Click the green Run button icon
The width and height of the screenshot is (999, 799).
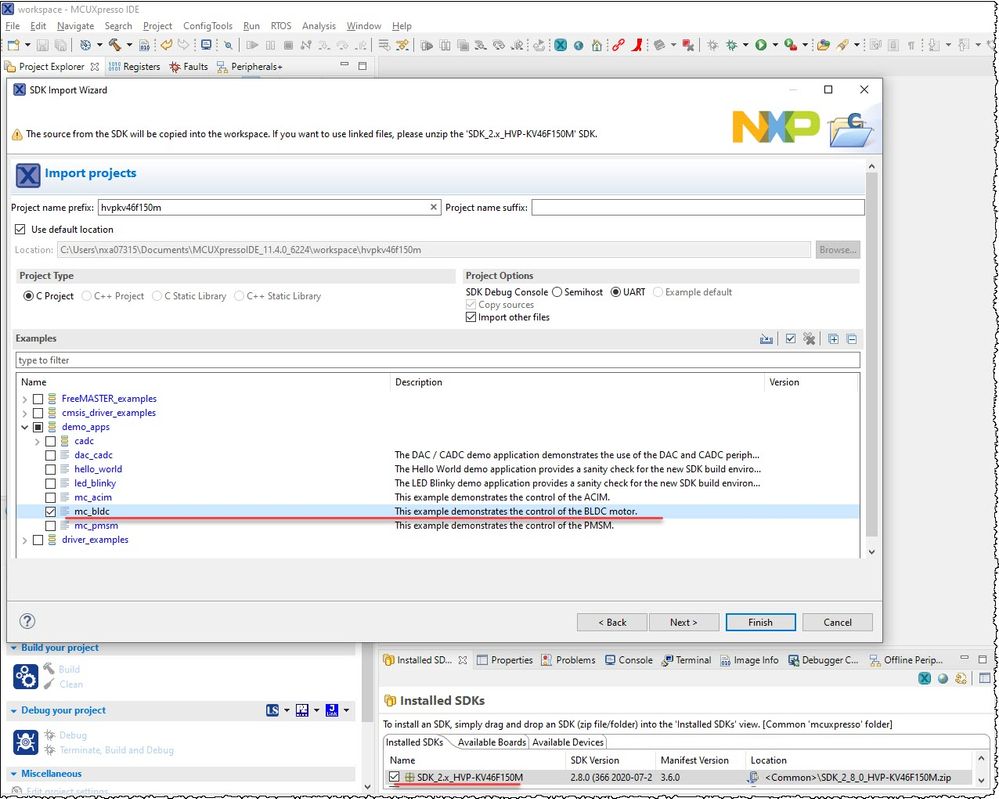click(x=761, y=45)
